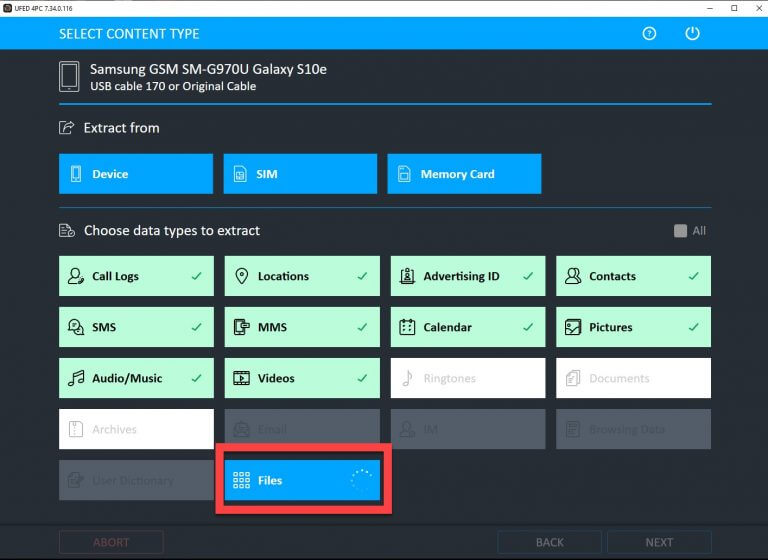Click the Memory Card icon
The width and height of the screenshot is (768, 560).
[404, 174]
